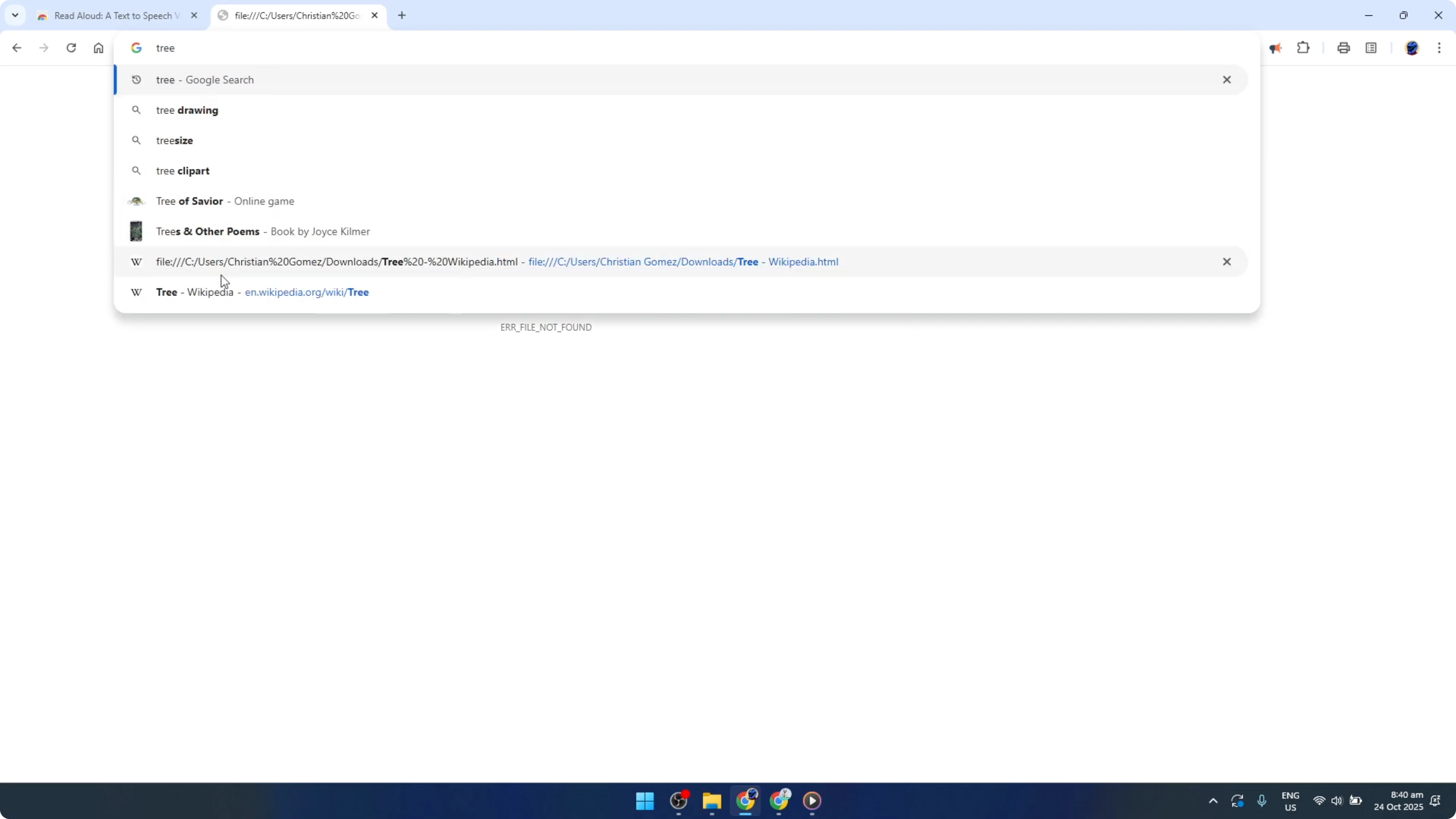Screen dimensions: 1456x819
Task: Click the sync tray icon
Action: coord(1237,801)
